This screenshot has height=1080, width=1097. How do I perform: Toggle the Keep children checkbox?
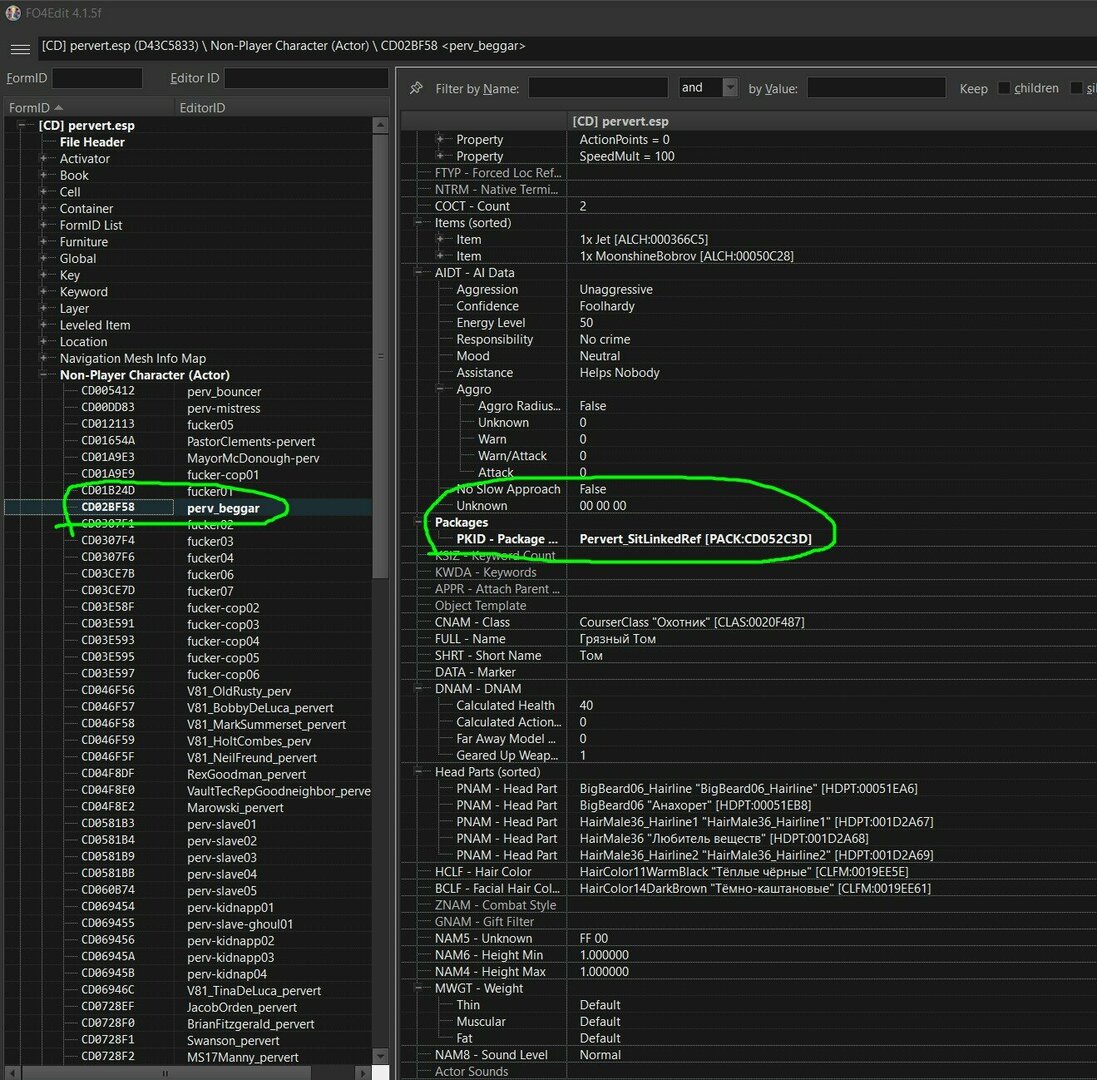tap(1004, 88)
